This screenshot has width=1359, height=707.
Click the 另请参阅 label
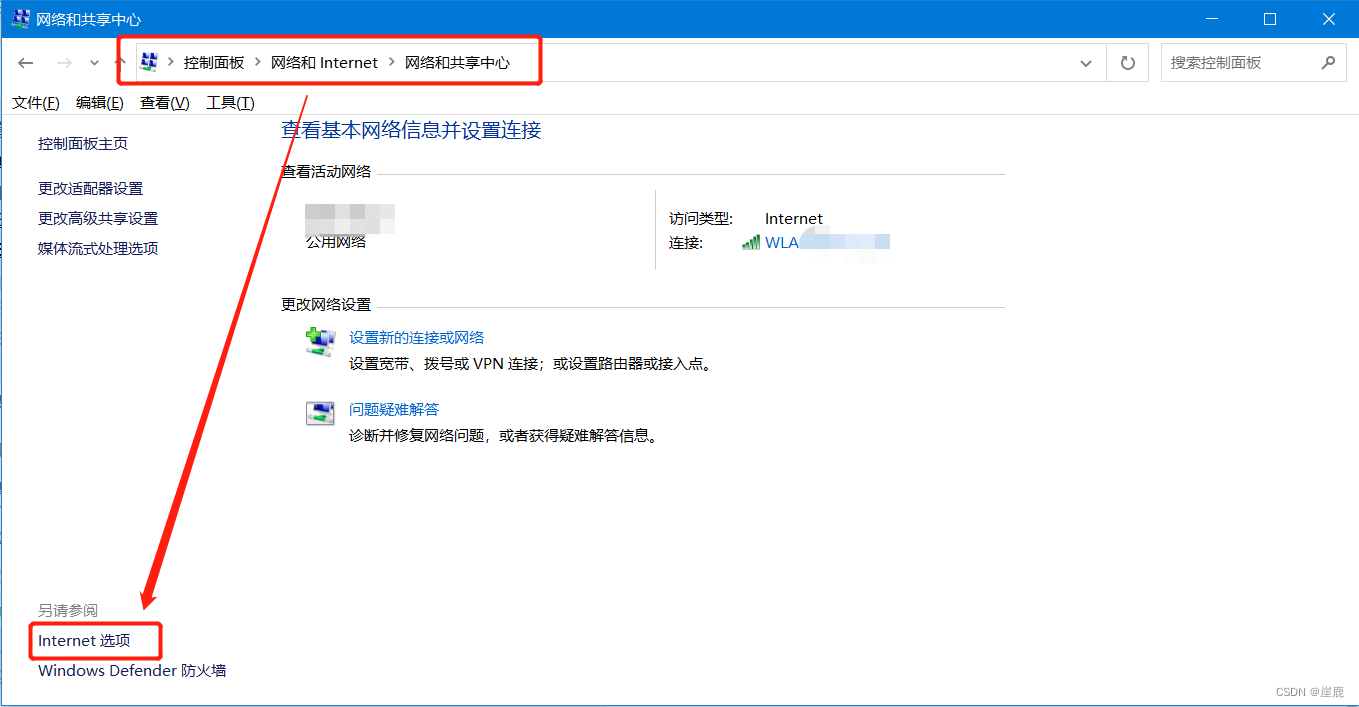[68, 610]
